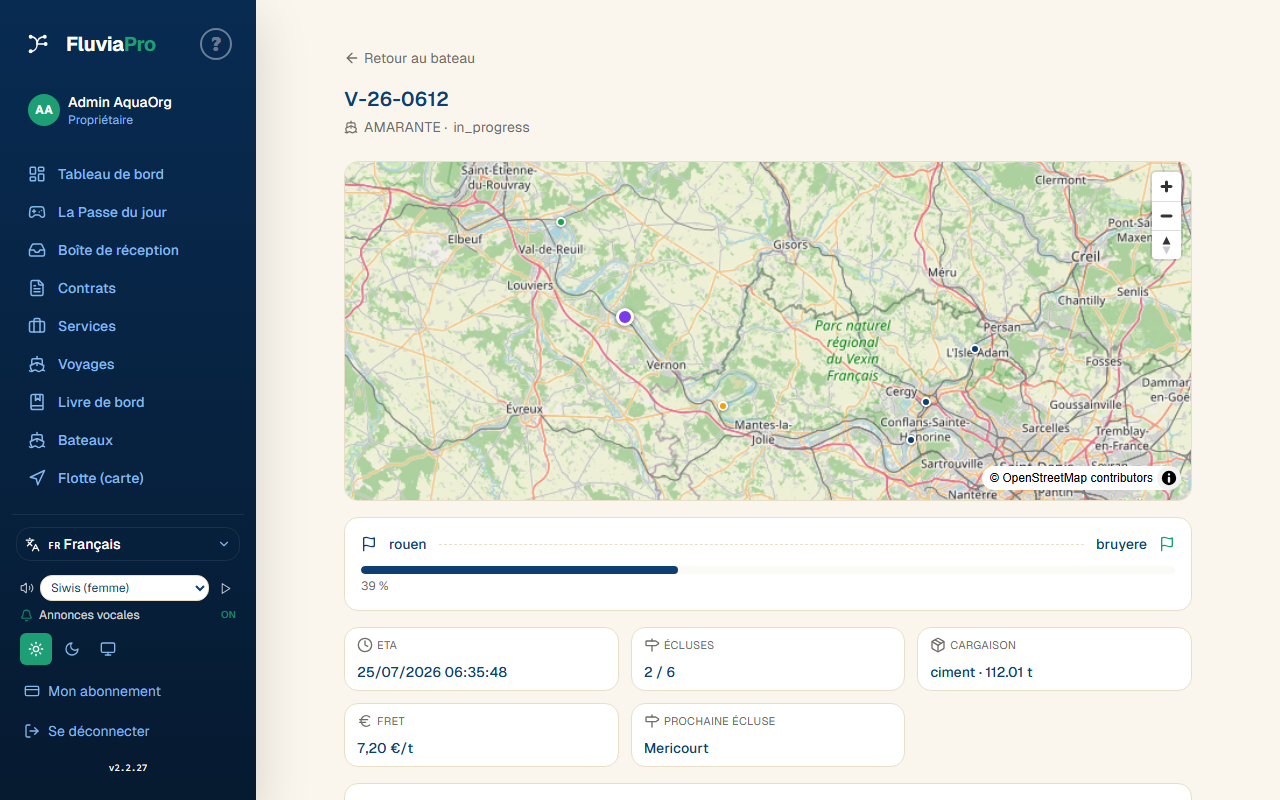
Task: Click the AA user avatar
Action: coord(44,110)
